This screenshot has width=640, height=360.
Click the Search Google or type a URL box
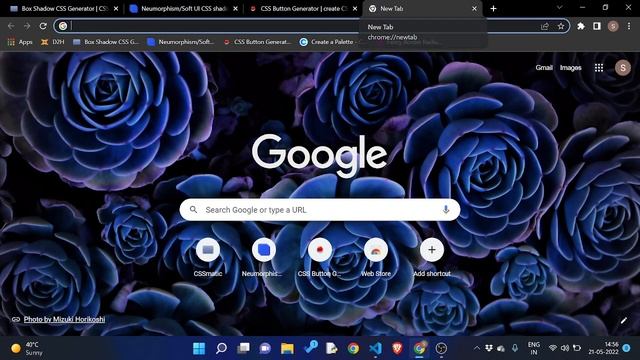[x=320, y=210]
